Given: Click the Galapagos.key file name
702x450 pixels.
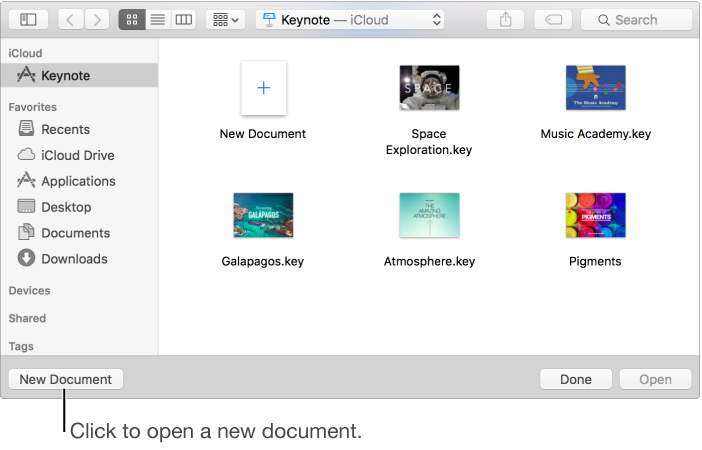Looking at the screenshot, I should click(263, 261).
